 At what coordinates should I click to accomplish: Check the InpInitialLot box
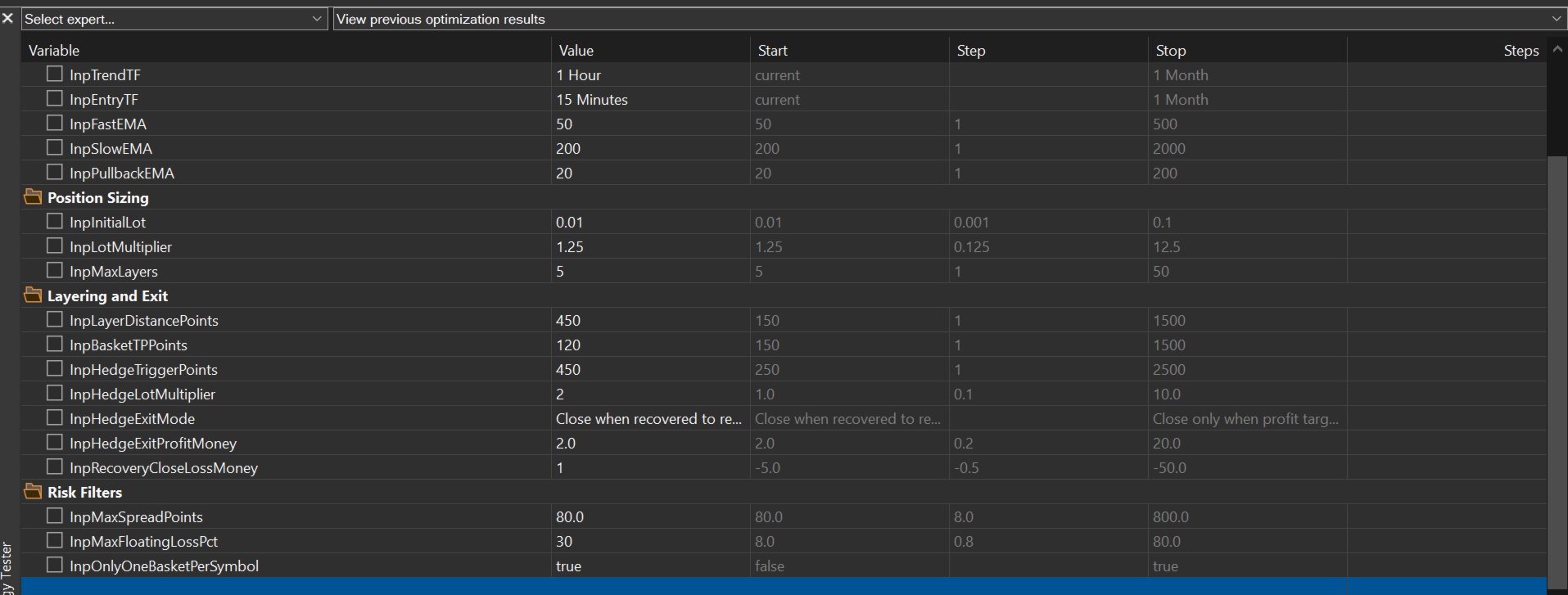[x=55, y=221]
